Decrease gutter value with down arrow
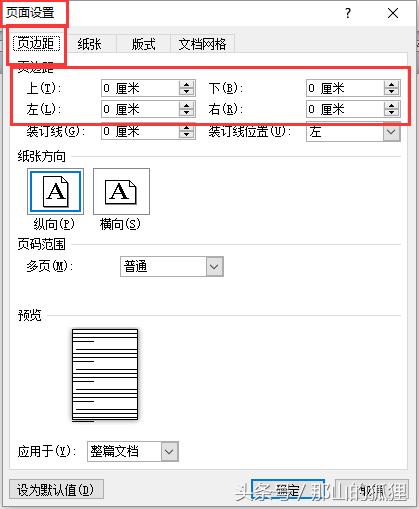The image size is (419, 509). pyautogui.click(x=187, y=135)
